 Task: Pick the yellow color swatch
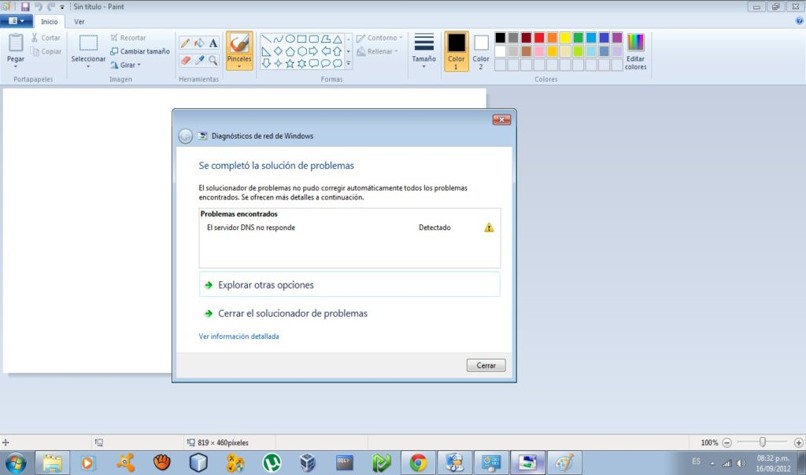point(565,38)
